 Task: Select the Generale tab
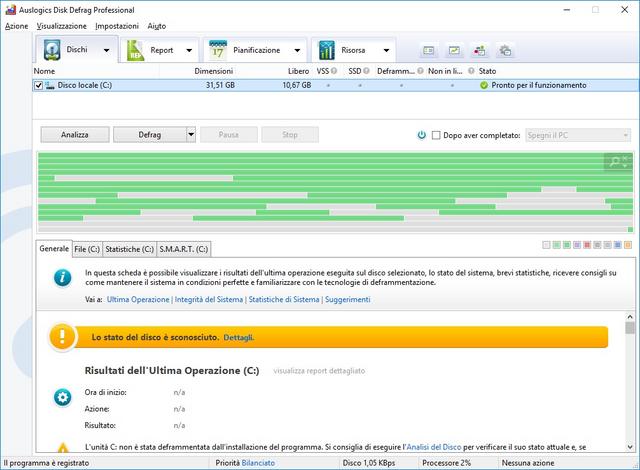click(x=54, y=248)
